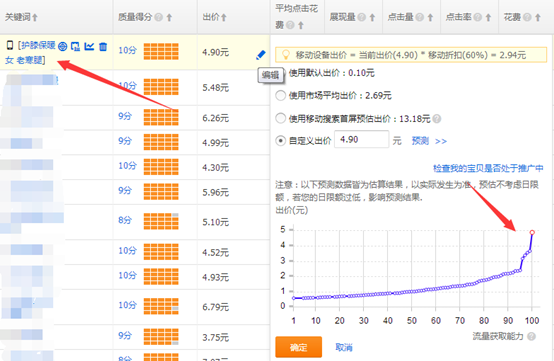Click the blue pencil edit icon beside 4.90元

tap(261, 55)
